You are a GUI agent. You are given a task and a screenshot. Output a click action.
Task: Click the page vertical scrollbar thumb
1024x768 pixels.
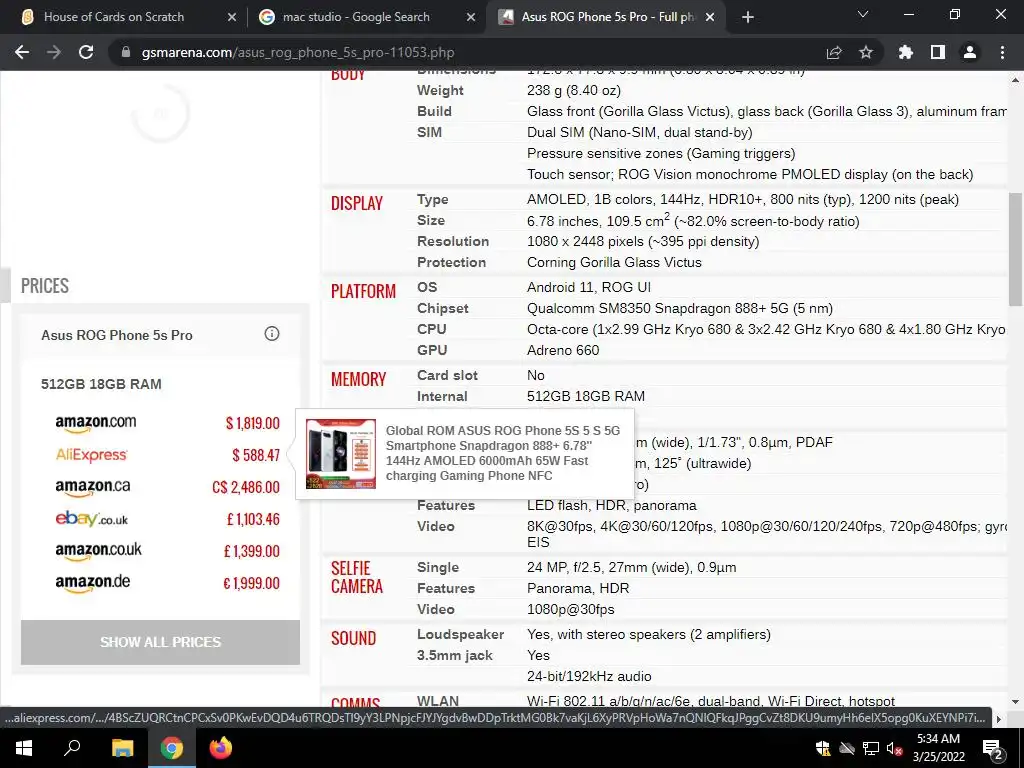[x=1015, y=247]
